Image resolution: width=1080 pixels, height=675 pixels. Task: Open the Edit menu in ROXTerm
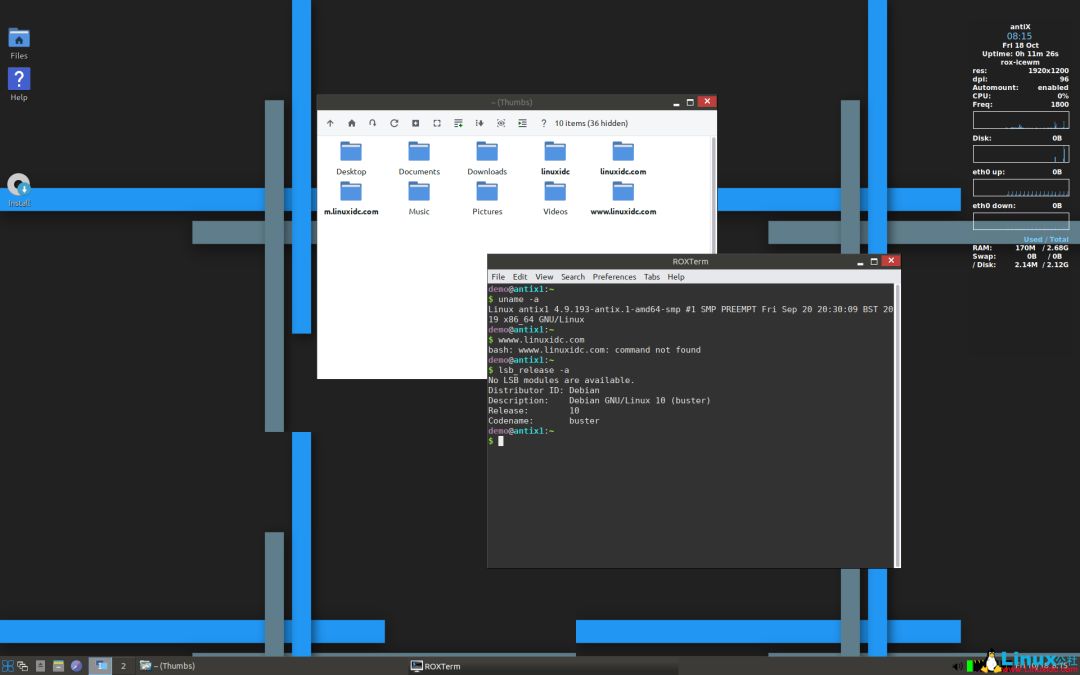519,277
